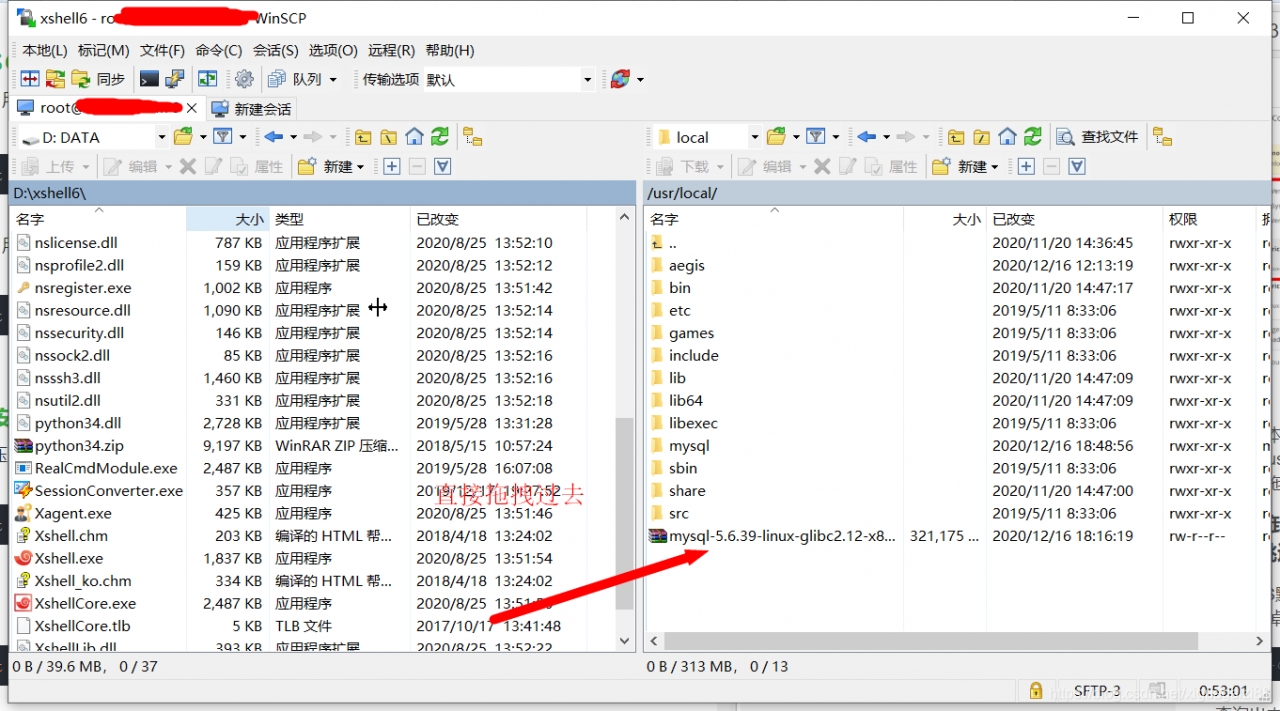
Task: Open the 会话(S) menu
Action: 276,50
